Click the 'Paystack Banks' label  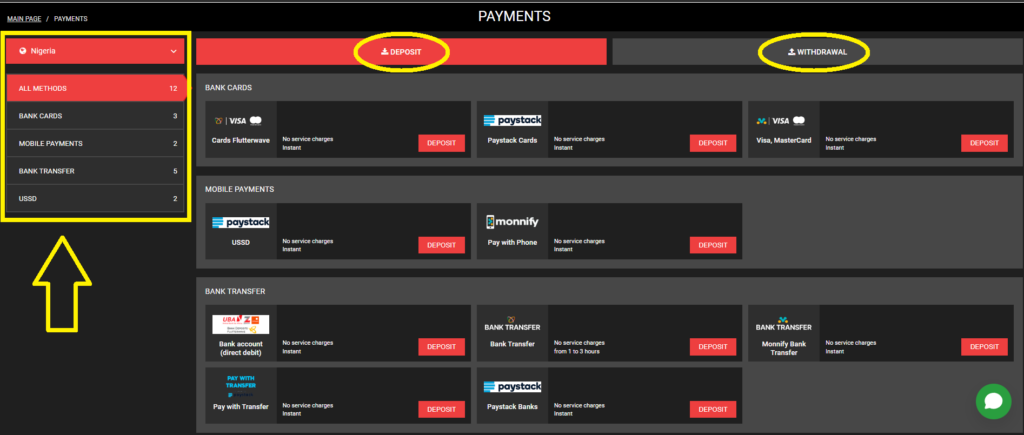(513, 407)
